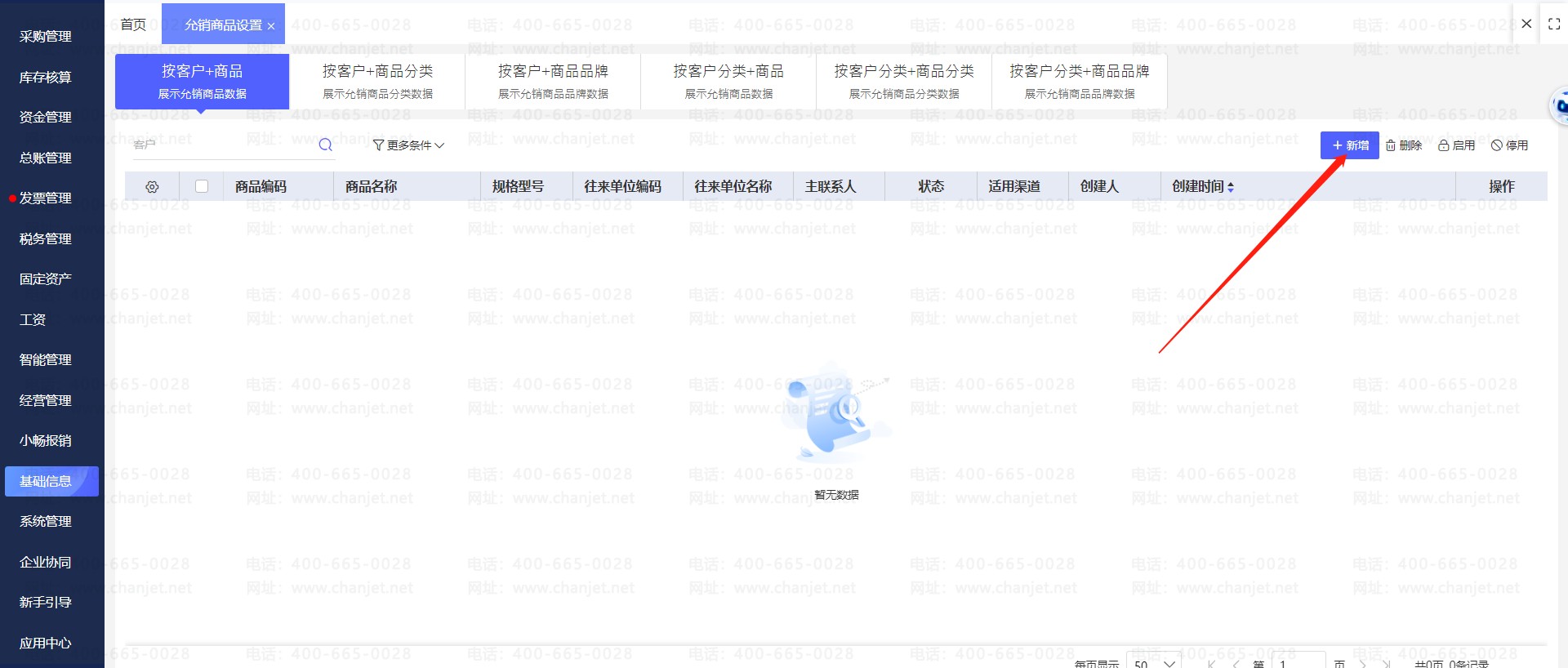Open the 按客户+商品品牌 tab
The width and height of the screenshot is (1568, 668).
[x=553, y=82]
